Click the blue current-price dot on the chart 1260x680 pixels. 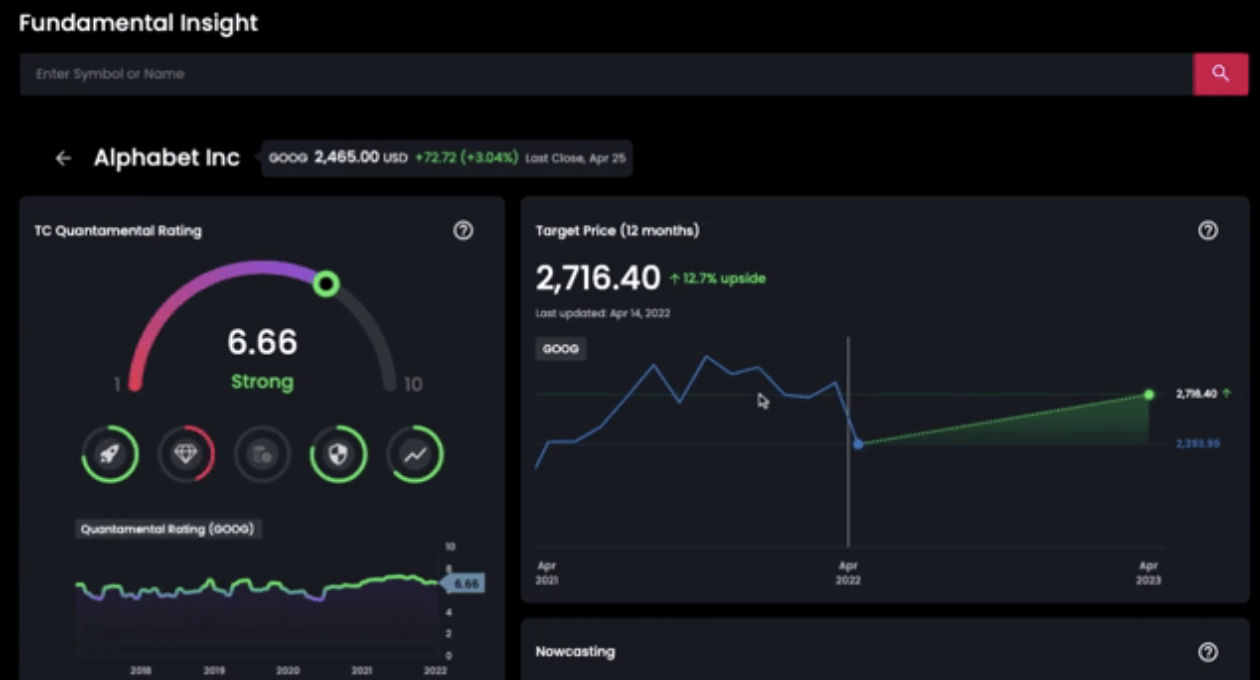click(858, 443)
